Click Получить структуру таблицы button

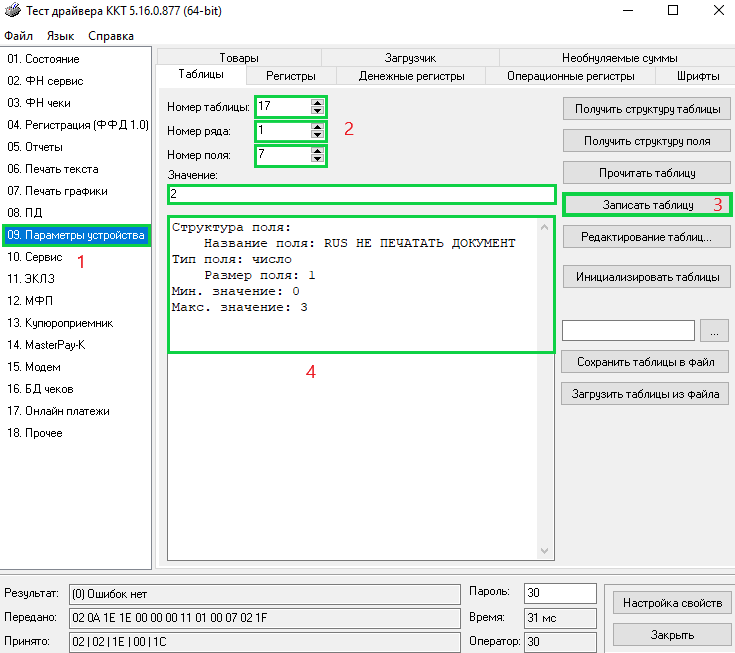647,109
